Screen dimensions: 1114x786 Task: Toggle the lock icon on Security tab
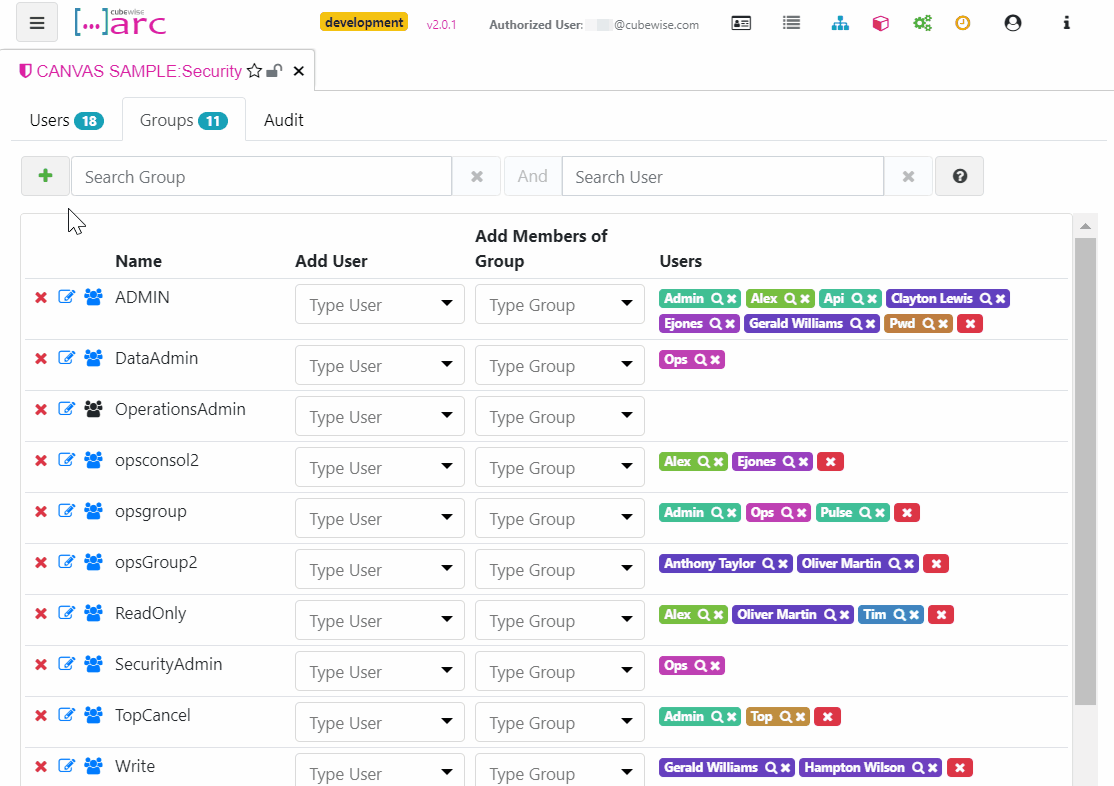(x=274, y=71)
